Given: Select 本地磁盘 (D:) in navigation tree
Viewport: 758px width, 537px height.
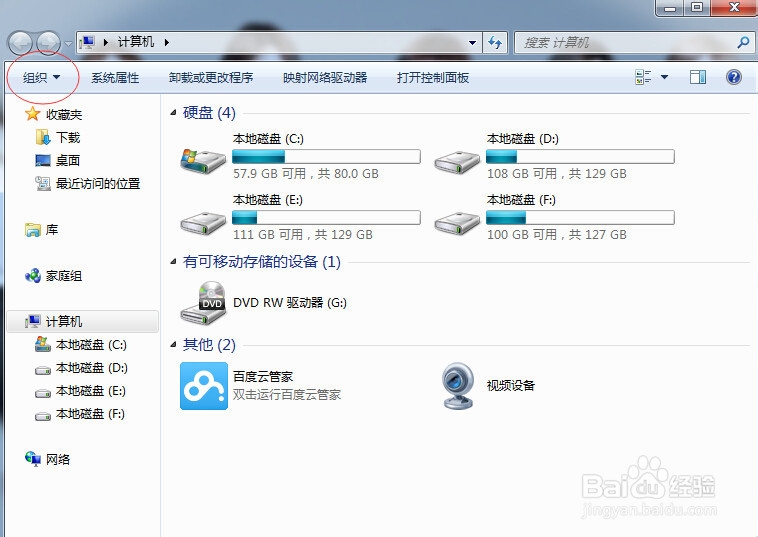Looking at the screenshot, I should pyautogui.click(x=91, y=368).
